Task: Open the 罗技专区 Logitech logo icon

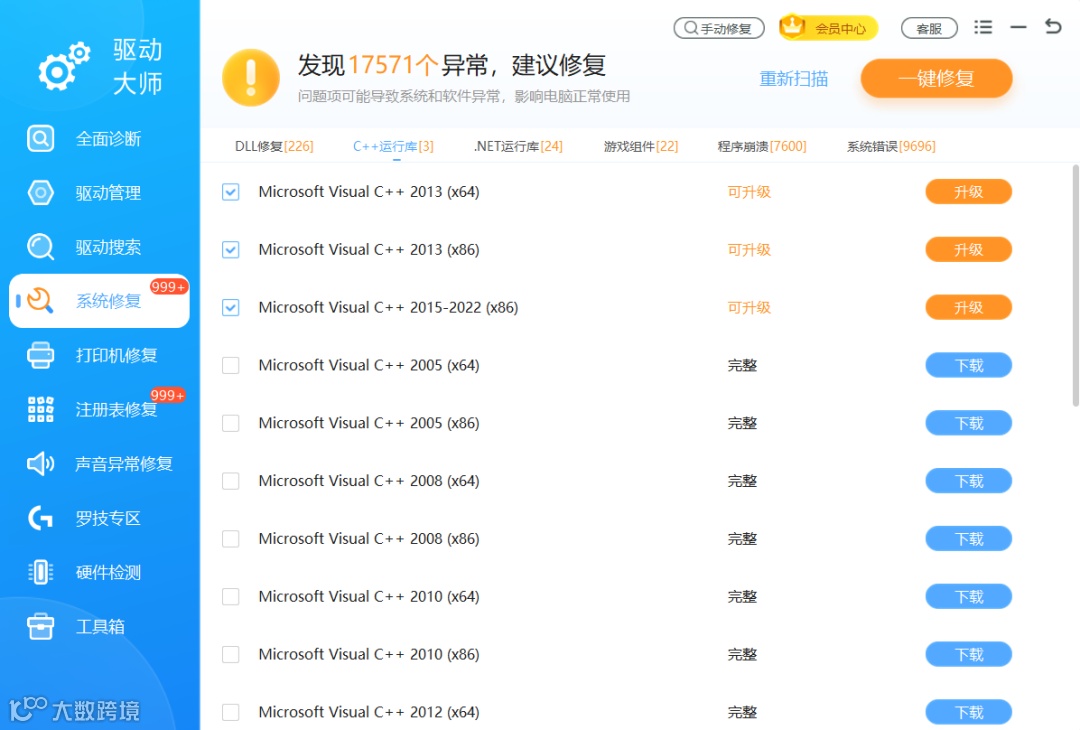Action: click(41, 518)
